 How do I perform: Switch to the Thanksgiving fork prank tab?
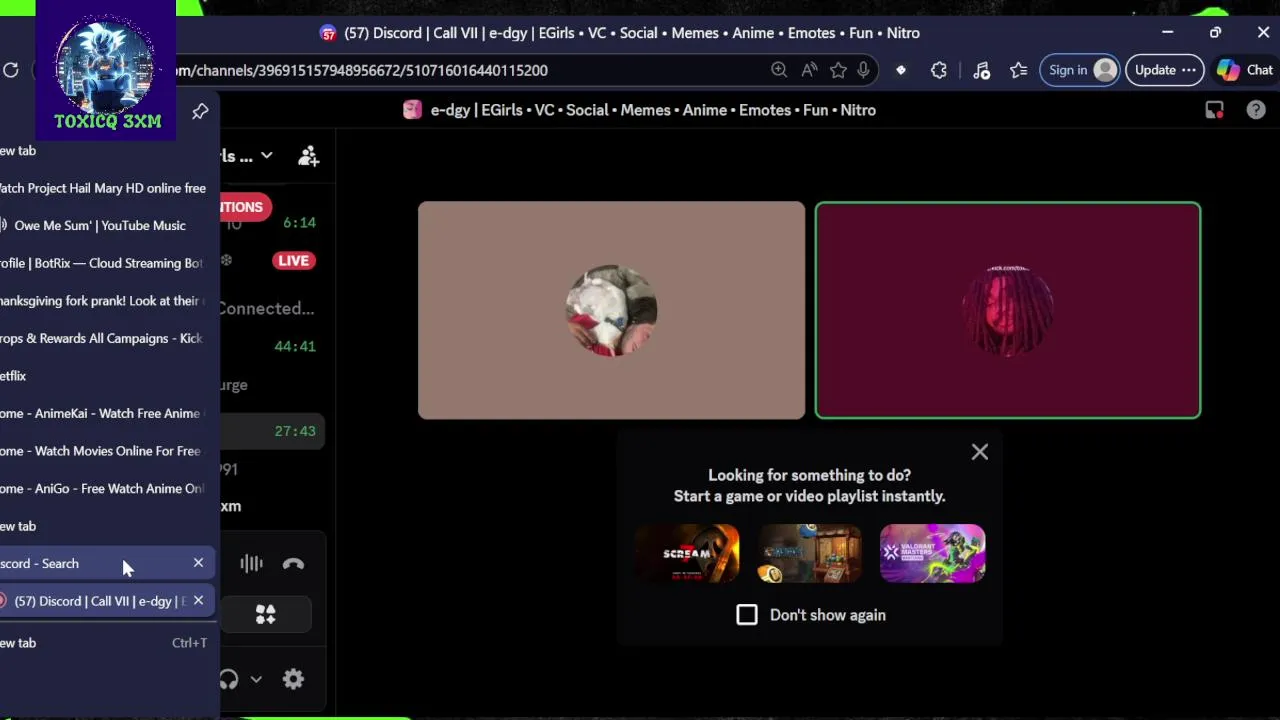coord(105,301)
